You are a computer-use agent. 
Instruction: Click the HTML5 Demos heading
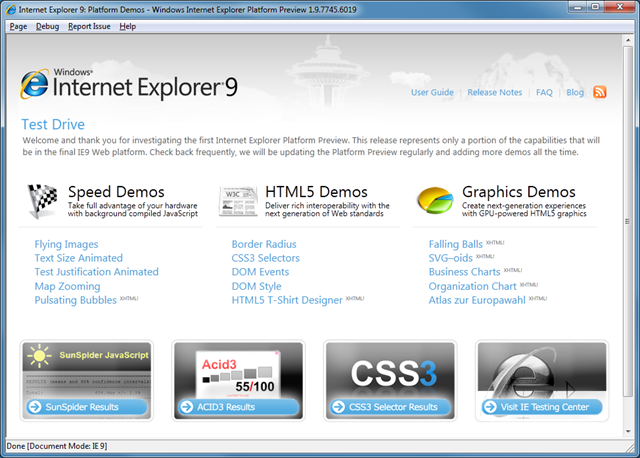pyautogui.click(x=316, y=191)
